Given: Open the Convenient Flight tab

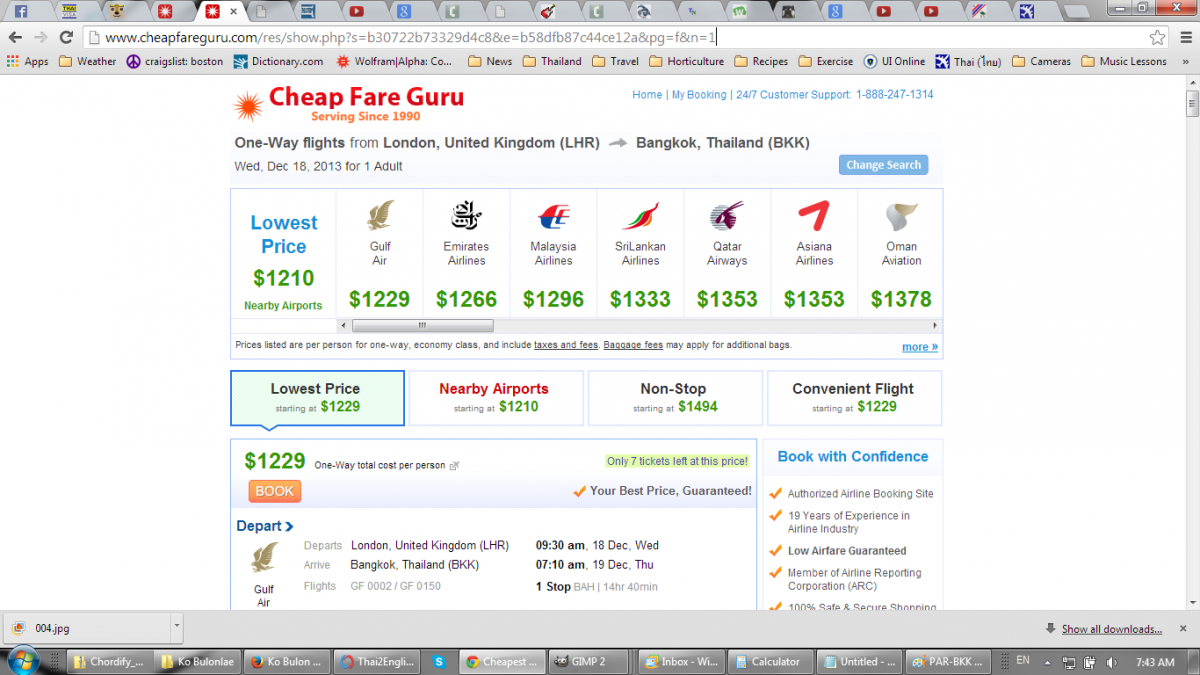Looking at the screenshot, I should [853, 397].
